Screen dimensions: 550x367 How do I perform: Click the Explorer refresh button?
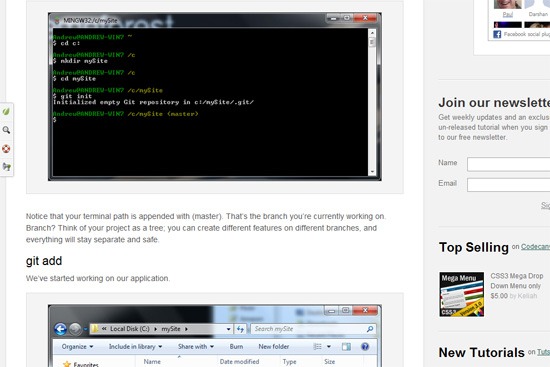(240, 329)
